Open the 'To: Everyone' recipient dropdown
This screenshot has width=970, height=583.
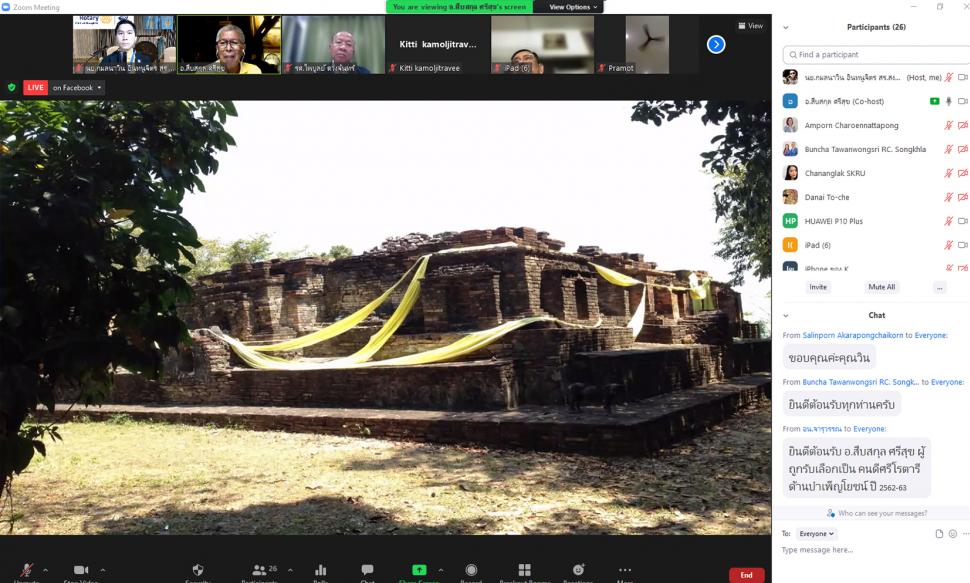tap(817, 533)
